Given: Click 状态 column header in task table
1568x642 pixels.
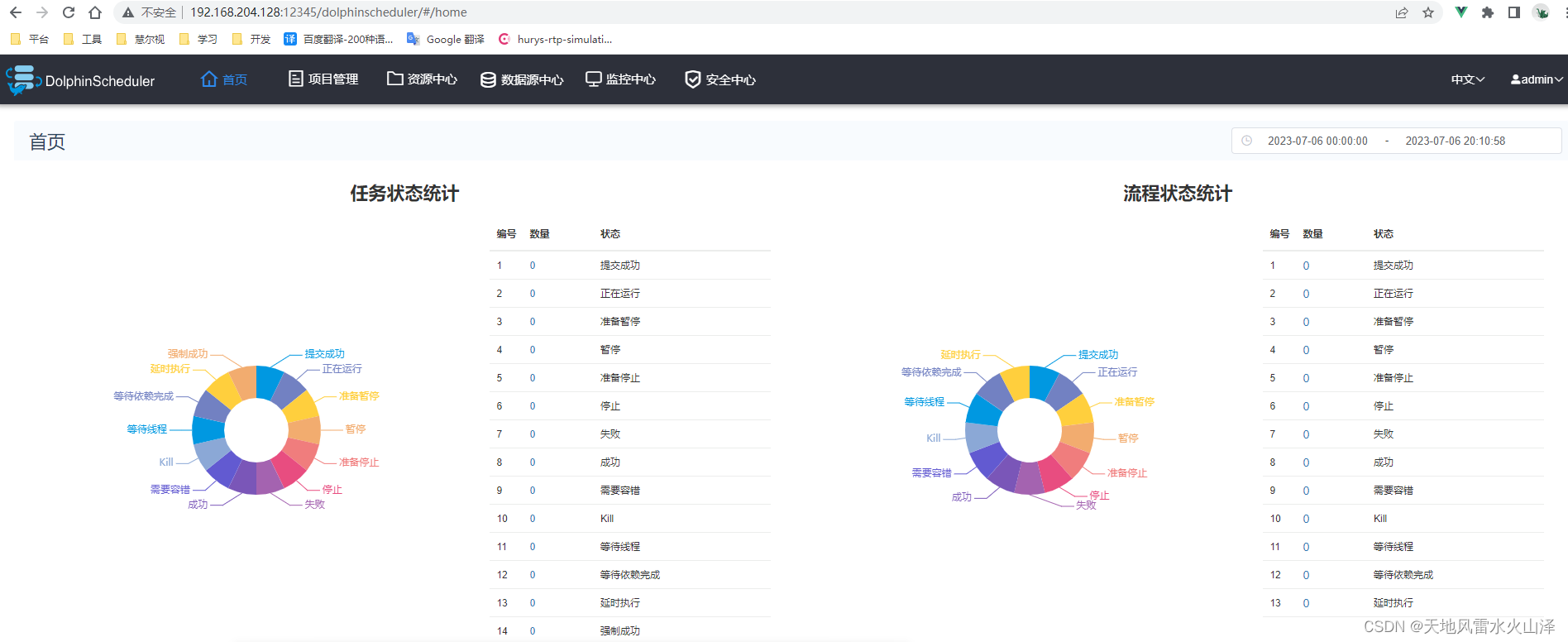Looking at the screenshot, I should 610,234.
